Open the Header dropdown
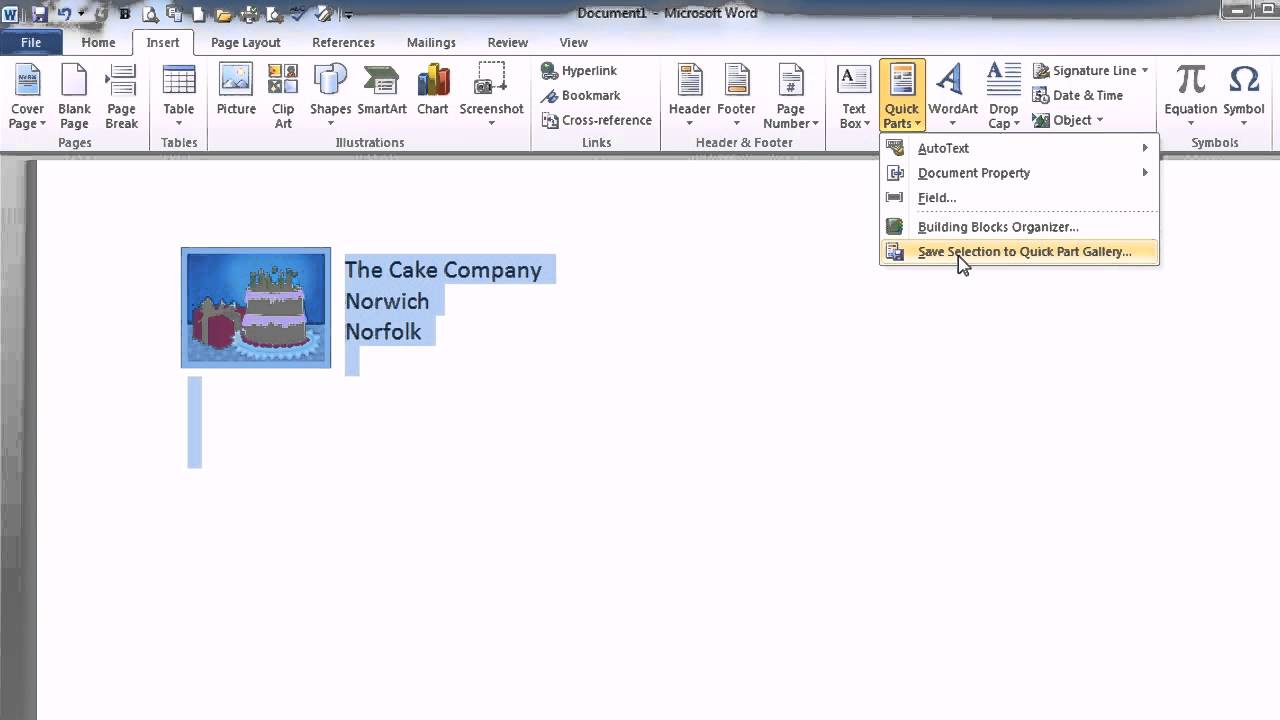 (689, 96)
